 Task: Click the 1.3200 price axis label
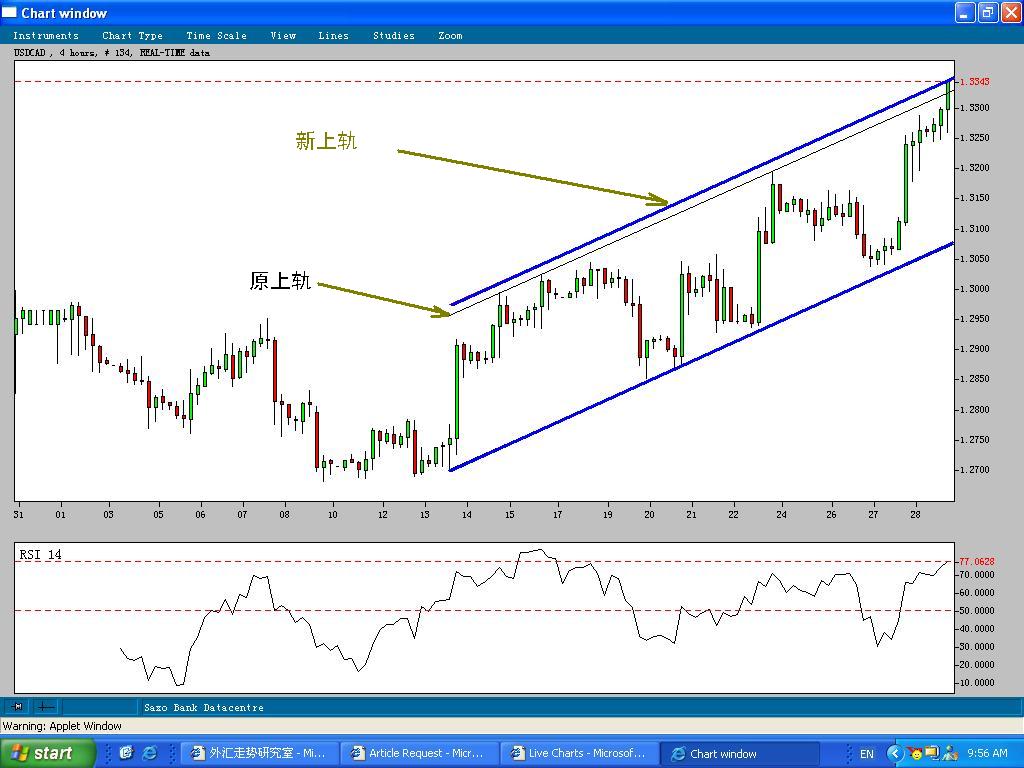pyautogui.click(x=974, y=168)
